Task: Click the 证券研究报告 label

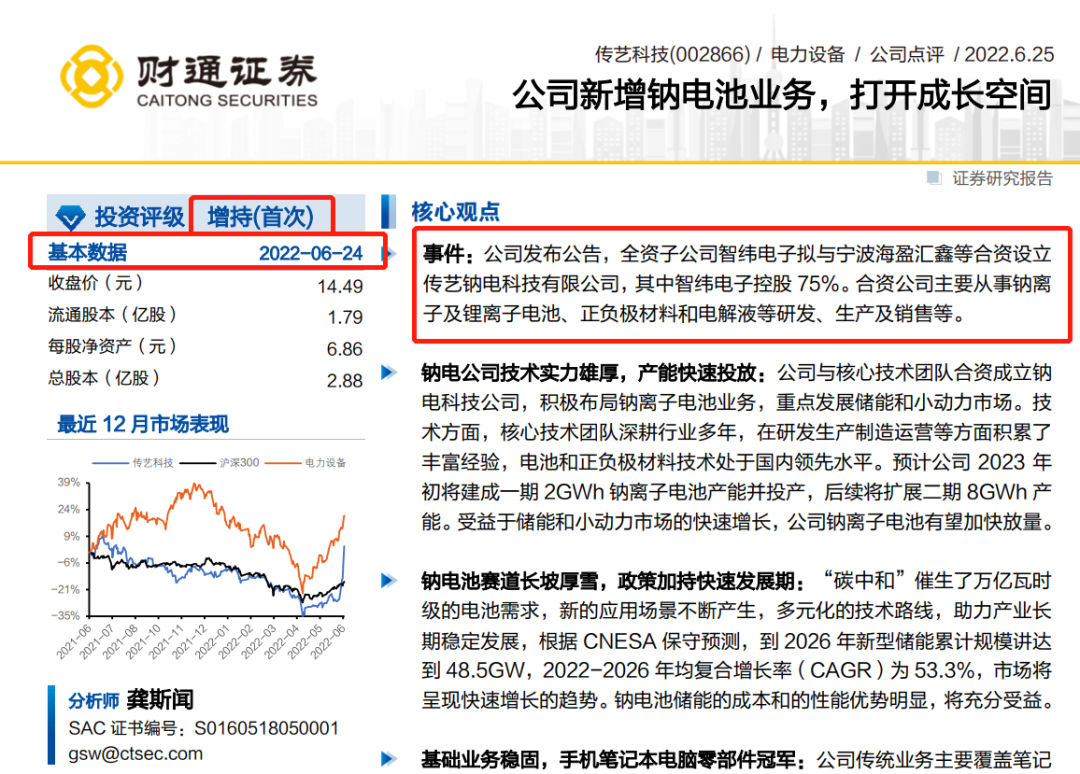Action: [1002, 178]
